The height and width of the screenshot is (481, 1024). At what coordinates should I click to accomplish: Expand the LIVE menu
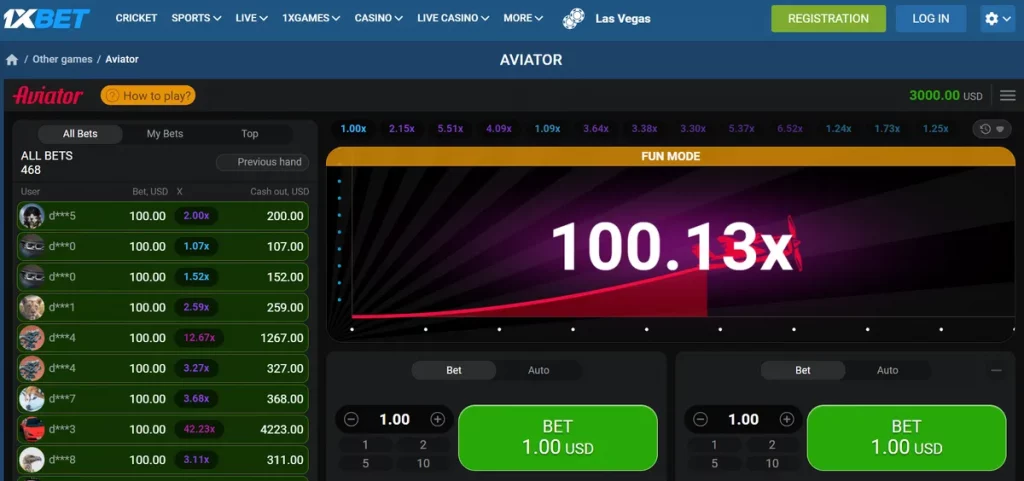(x=251, y=18)
